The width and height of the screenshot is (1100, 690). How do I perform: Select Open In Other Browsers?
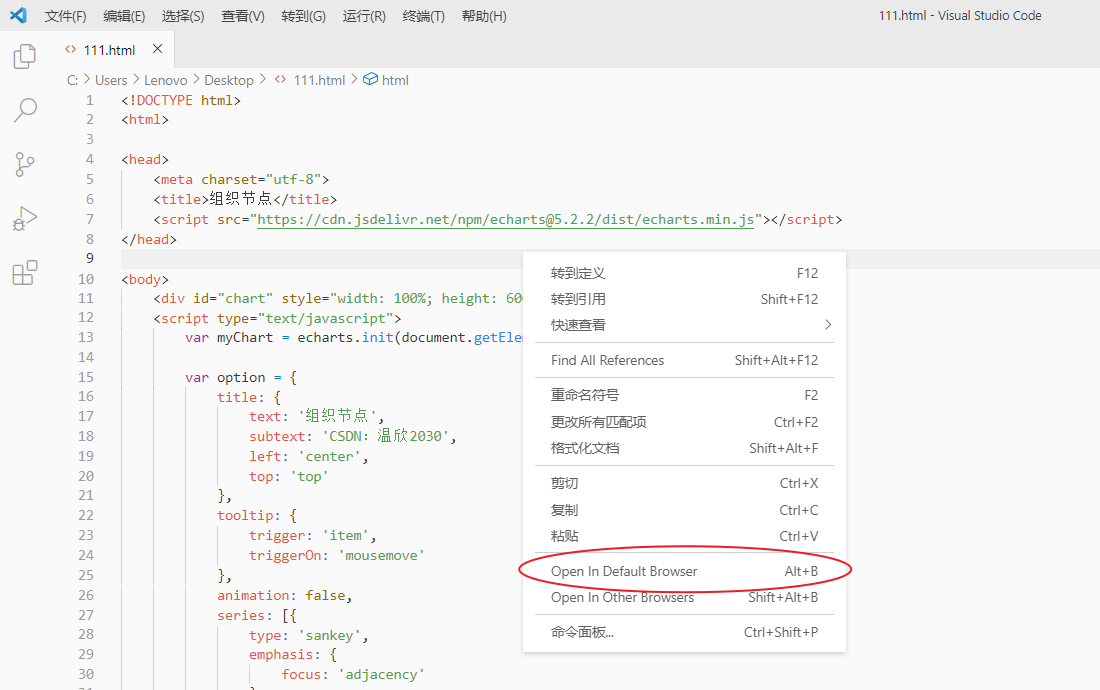(684, 597)
